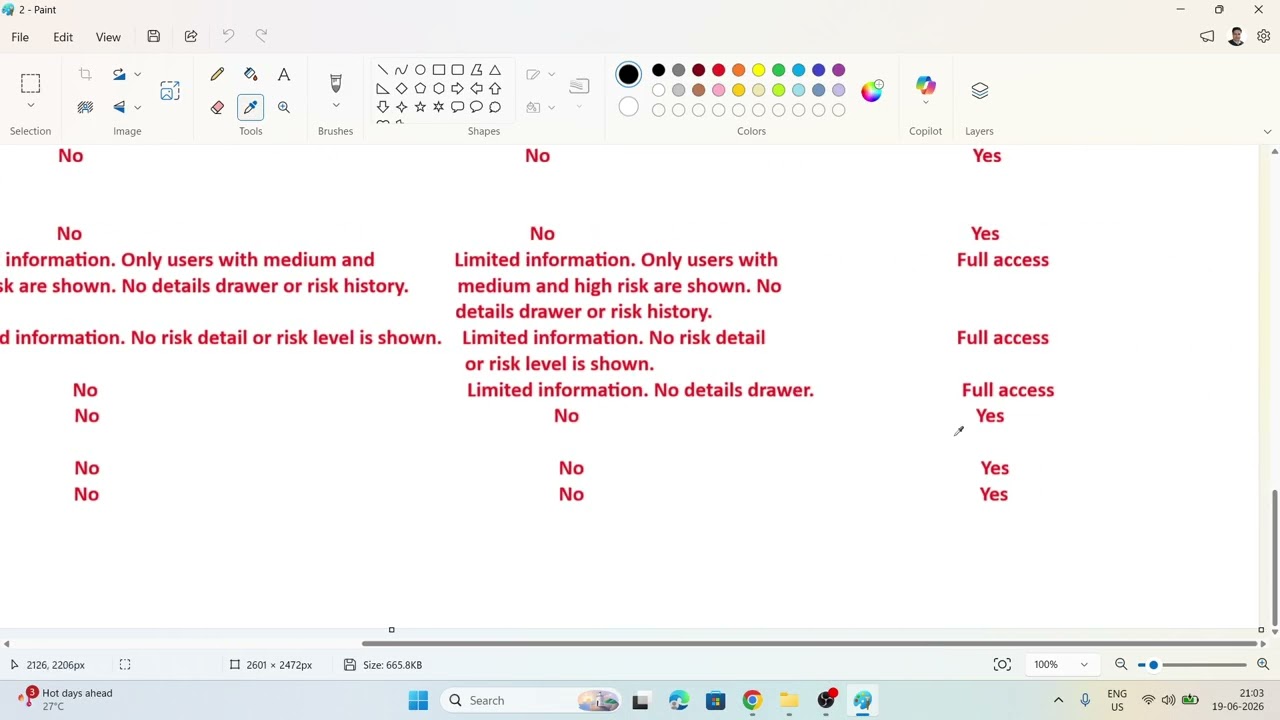Open the File menu
Viewport: 1280px width, 720px height.
point(20,37)
